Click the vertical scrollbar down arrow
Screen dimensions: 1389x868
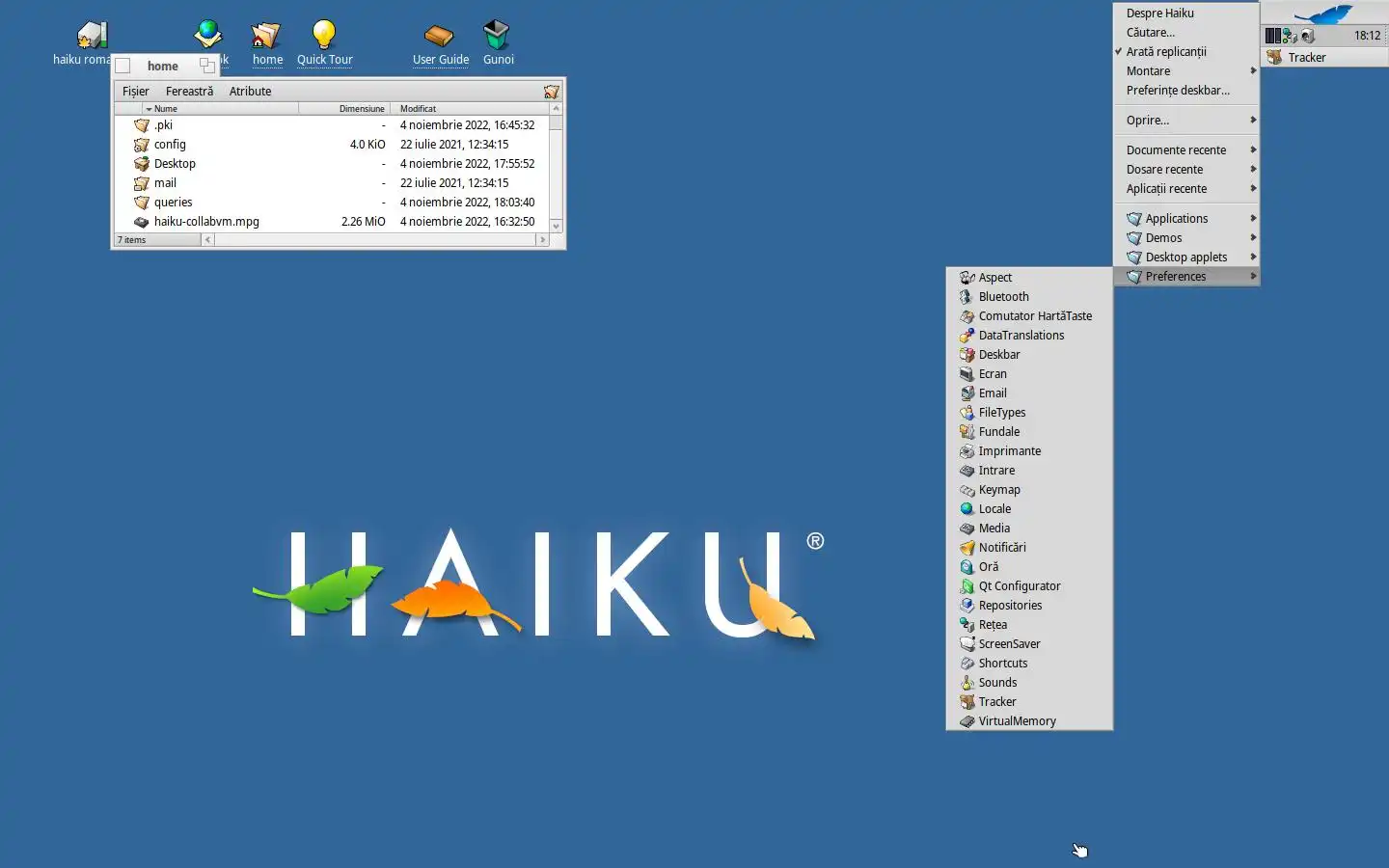[x=556, y=226]
